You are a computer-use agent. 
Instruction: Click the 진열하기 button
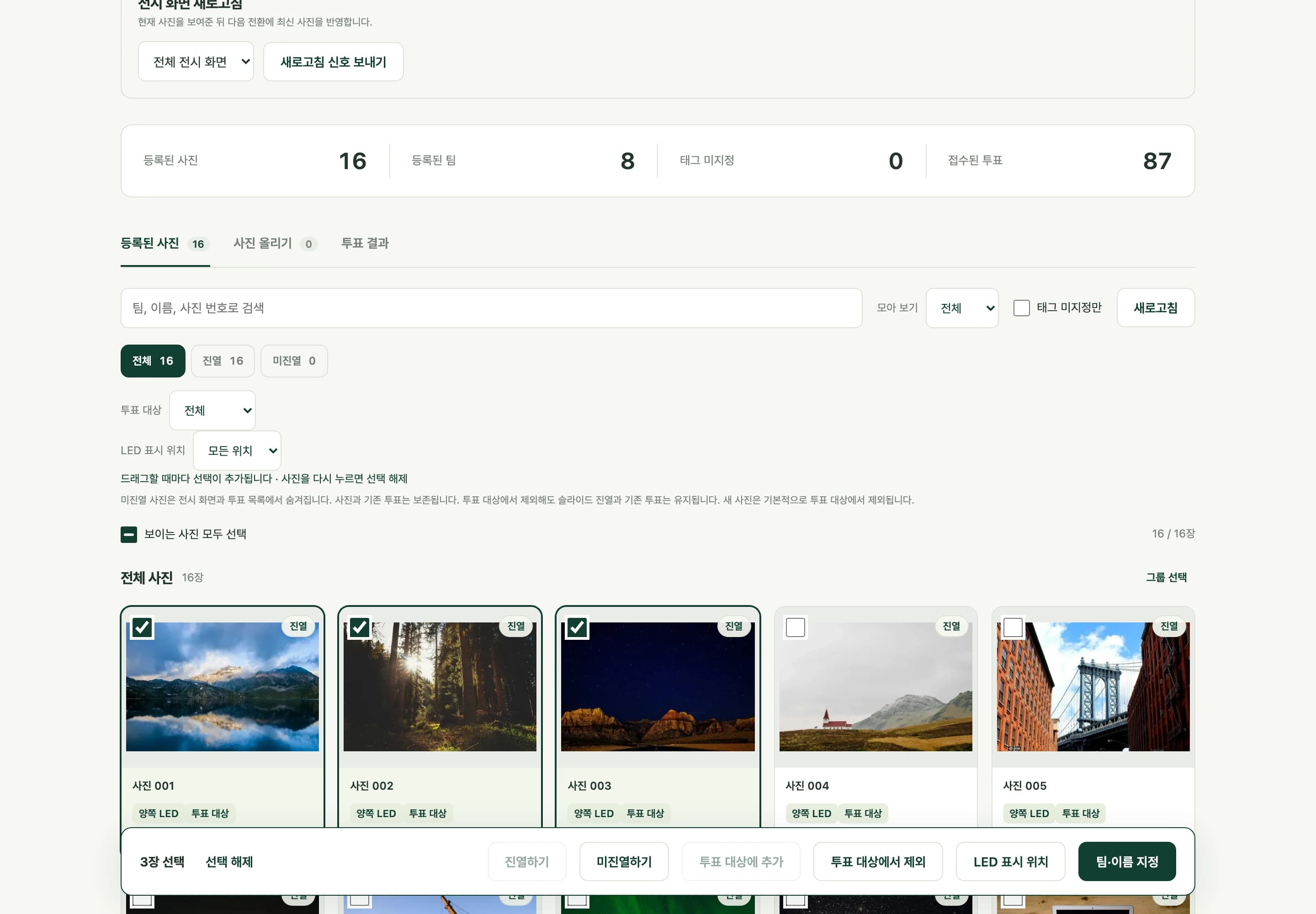527,862
